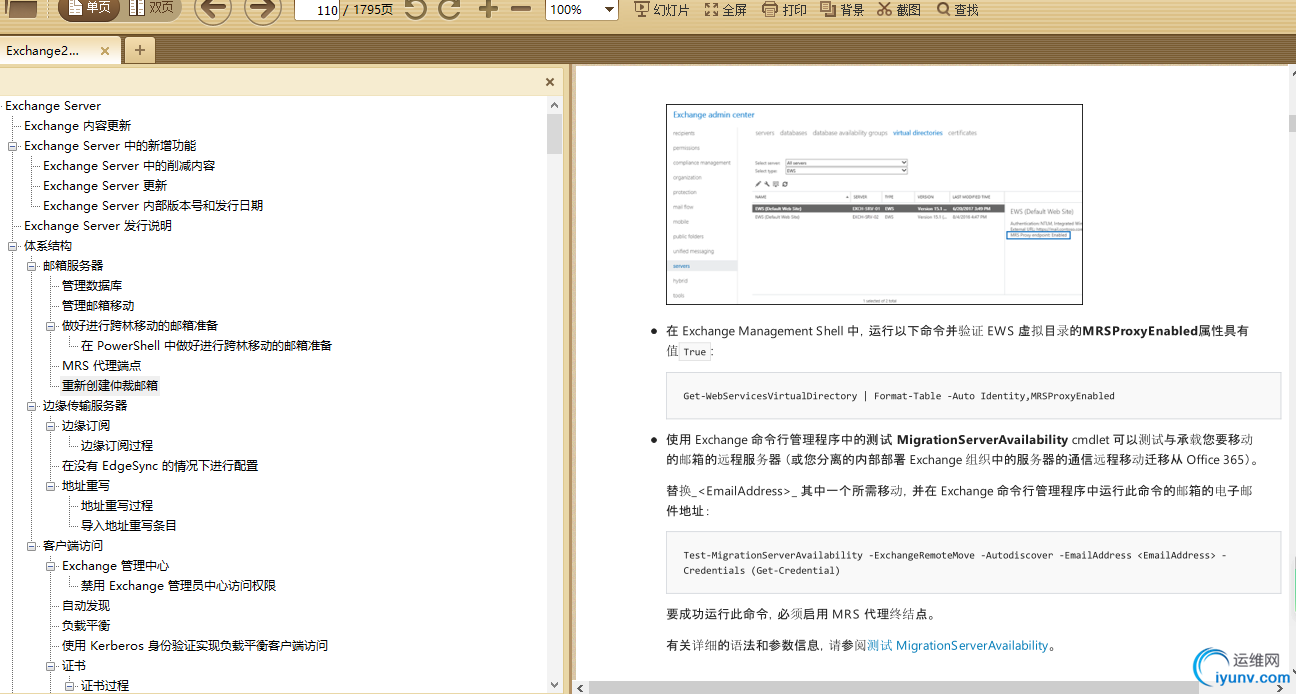Click the Exchange admin center screenshot image
The height and width of the screenshot is (694, 1296).
point(874,204)
